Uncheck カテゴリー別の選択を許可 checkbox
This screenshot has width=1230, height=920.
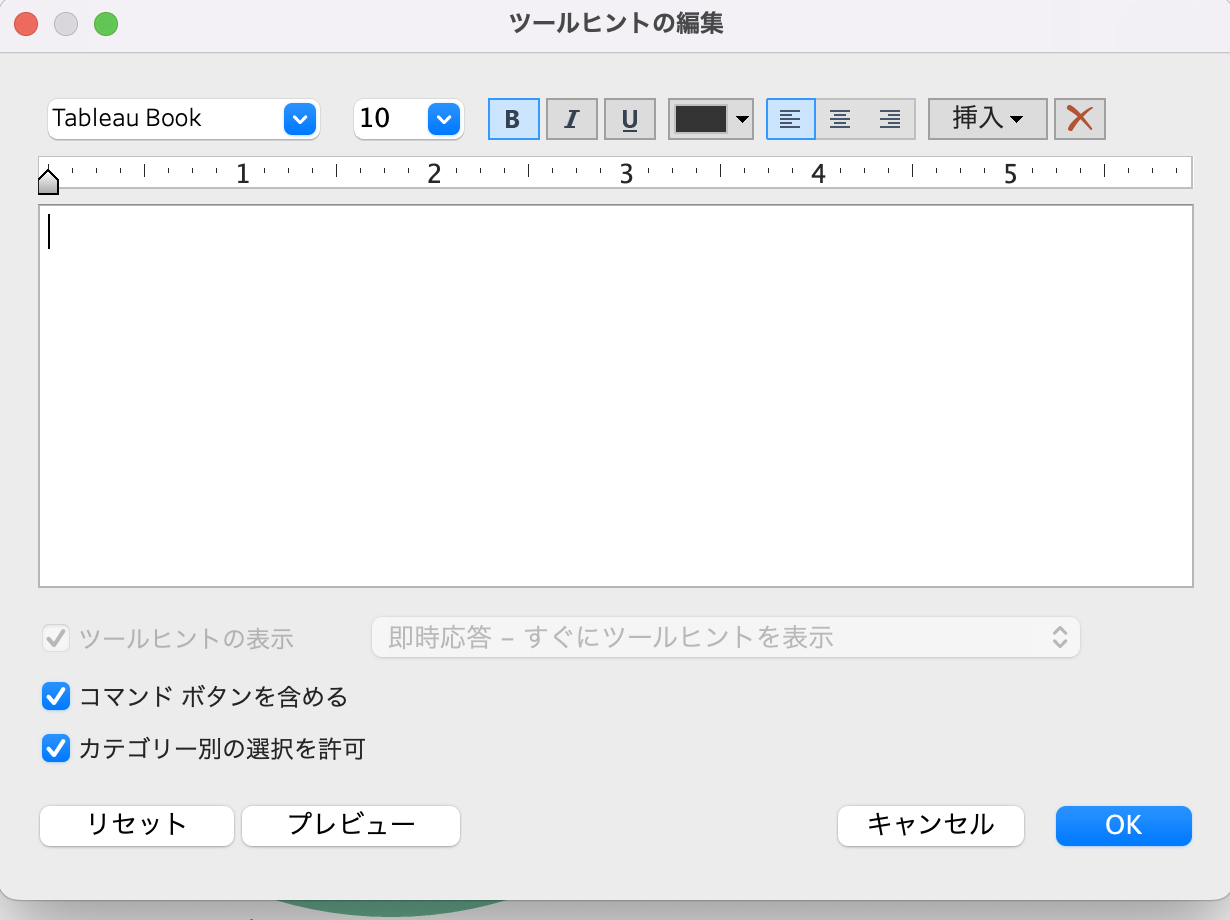point(55,748)
